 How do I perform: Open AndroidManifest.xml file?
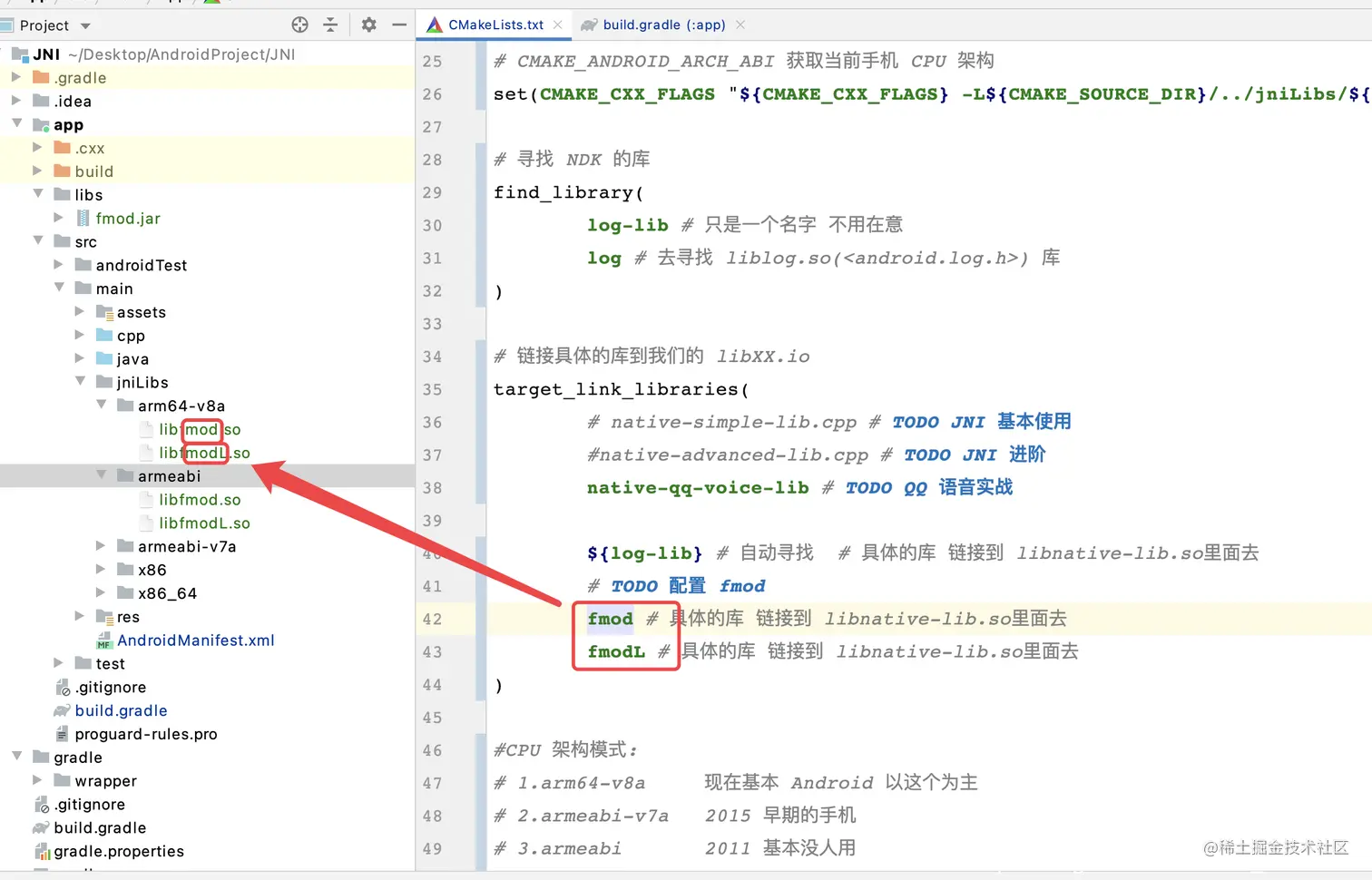pos(195,640)
